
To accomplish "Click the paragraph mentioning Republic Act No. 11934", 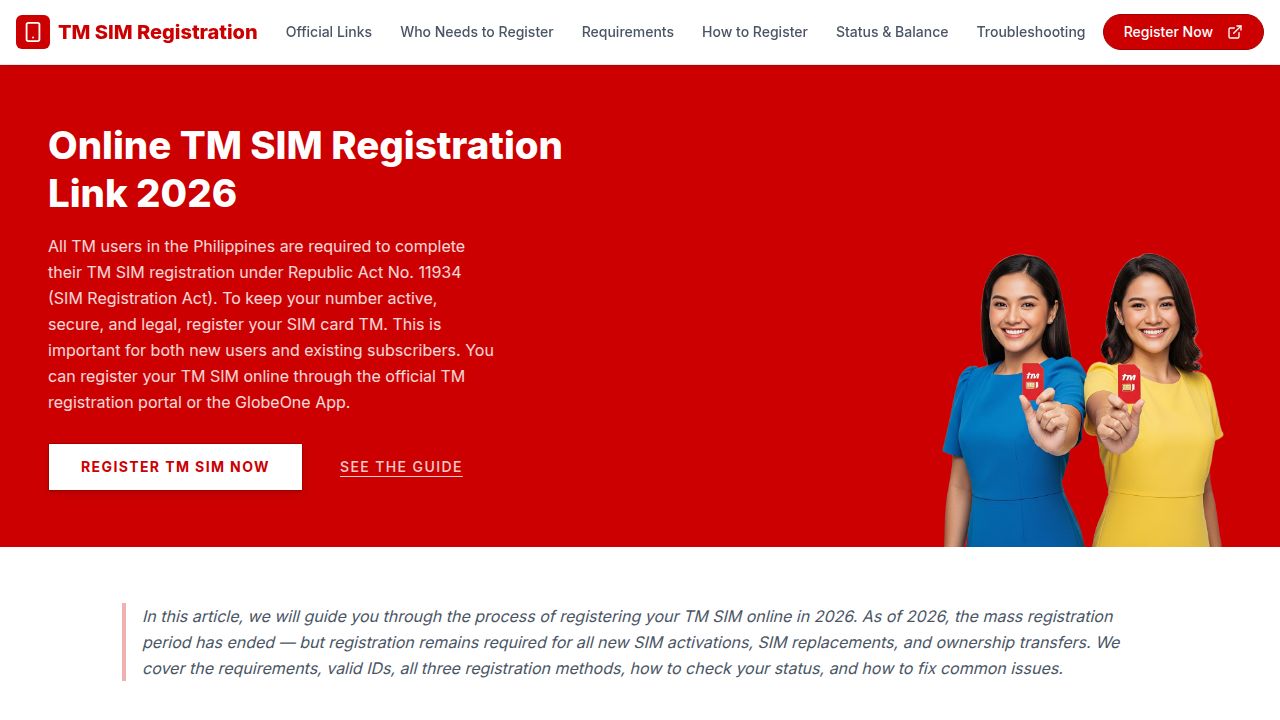I will (x=271, y=324).
